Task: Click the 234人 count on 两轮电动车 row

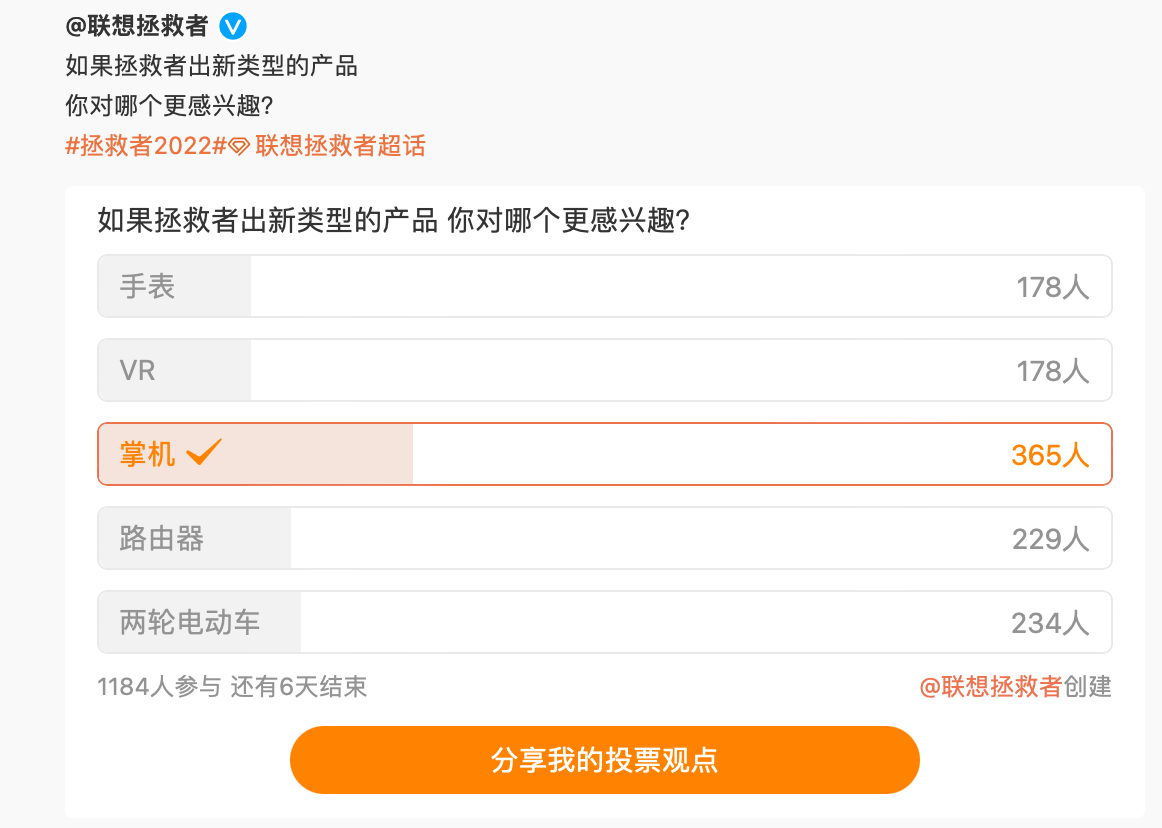Action: click(x=1049, y=623)
